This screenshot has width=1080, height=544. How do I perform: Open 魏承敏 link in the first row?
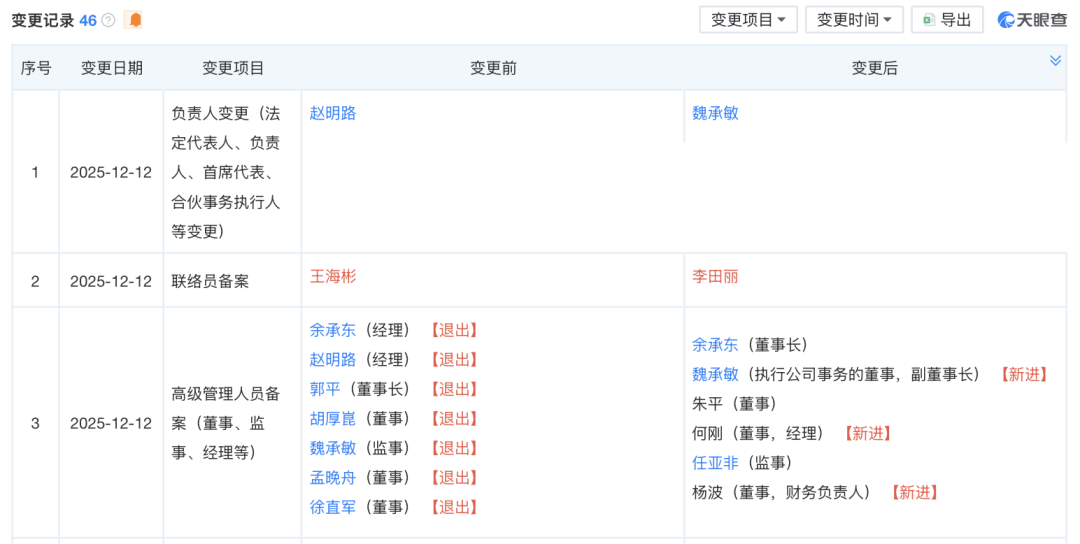tap(715, 113)
